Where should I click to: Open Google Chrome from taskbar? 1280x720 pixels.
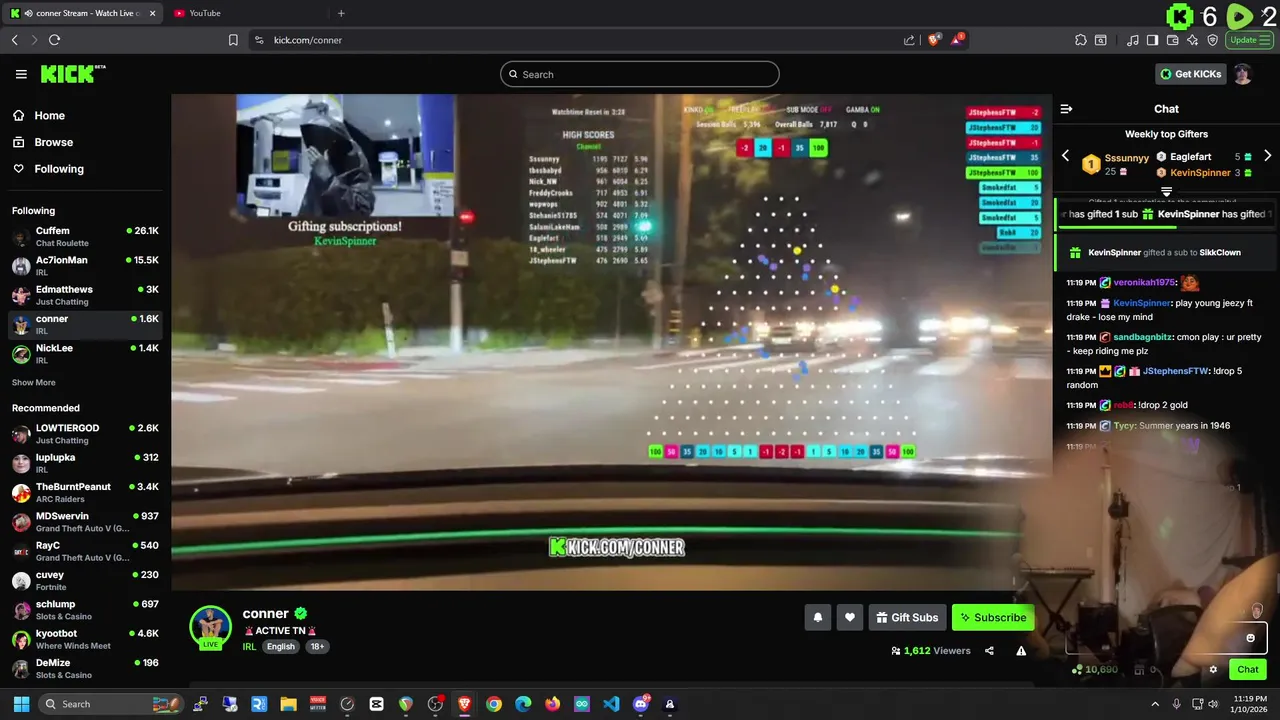click(x=494, y=704)
